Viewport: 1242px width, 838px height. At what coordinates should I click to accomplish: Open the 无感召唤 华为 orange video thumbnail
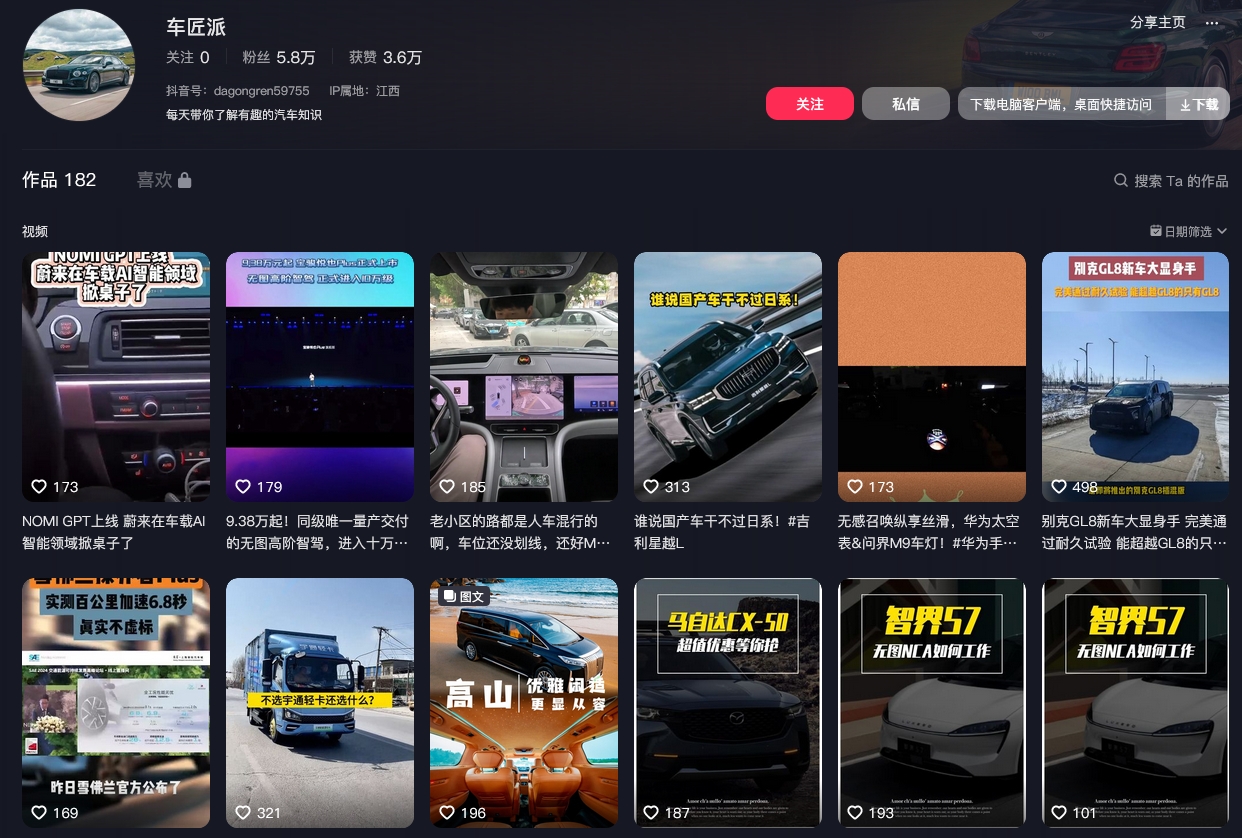tap(932, 377)
